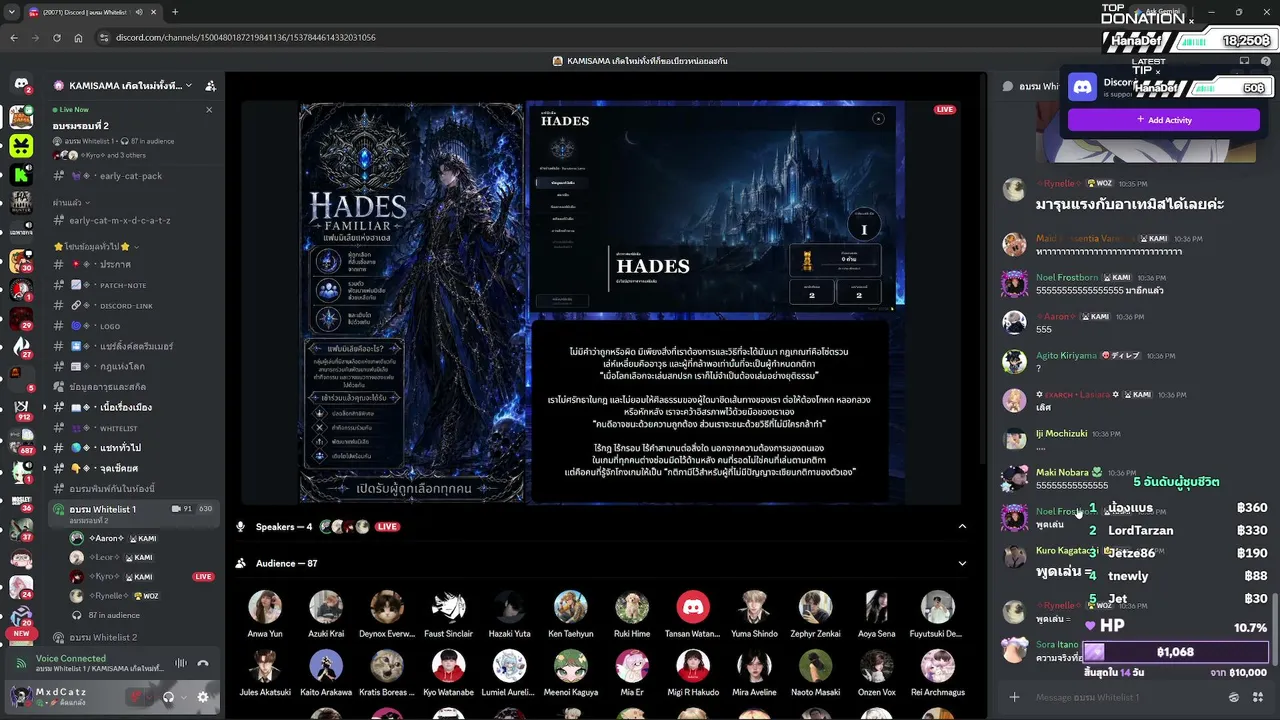Image resolution: width=1280 pixels, height=720 pixels.
Task: Open Kyo Watanabe audience member avatar
Action: click(x=448, y=665)
